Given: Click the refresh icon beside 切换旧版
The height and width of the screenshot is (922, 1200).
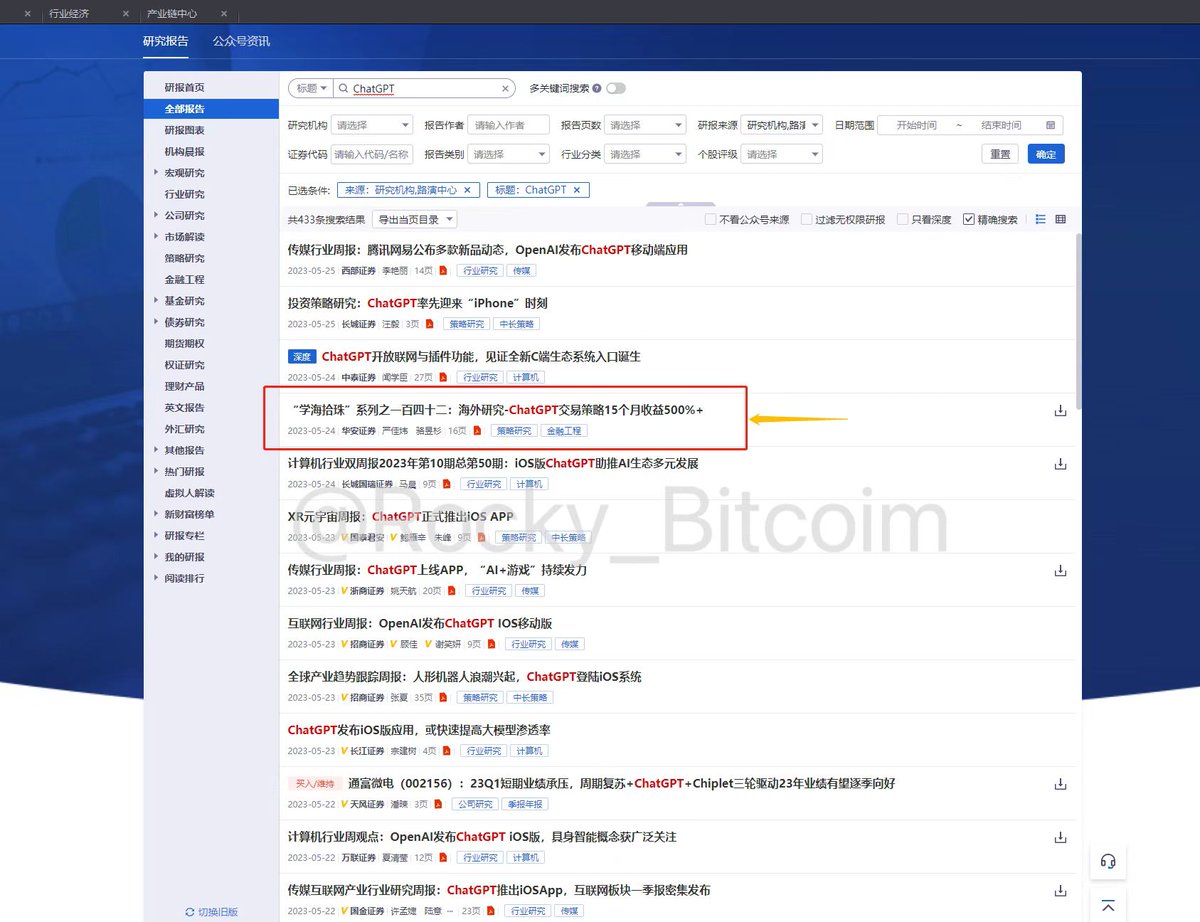Looking at the screenshot, I should coord(190,912).
